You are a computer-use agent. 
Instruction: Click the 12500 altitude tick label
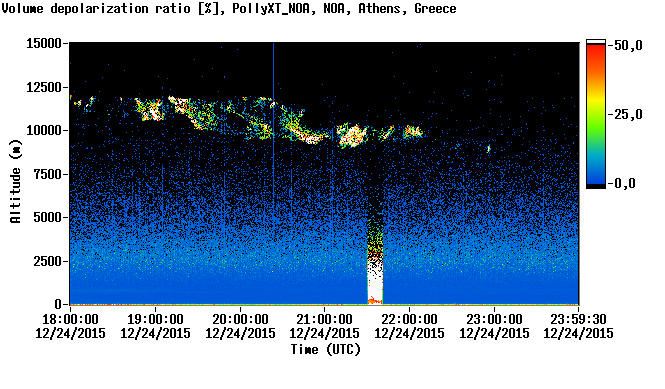pyautogui.click(x=44, y=87)
